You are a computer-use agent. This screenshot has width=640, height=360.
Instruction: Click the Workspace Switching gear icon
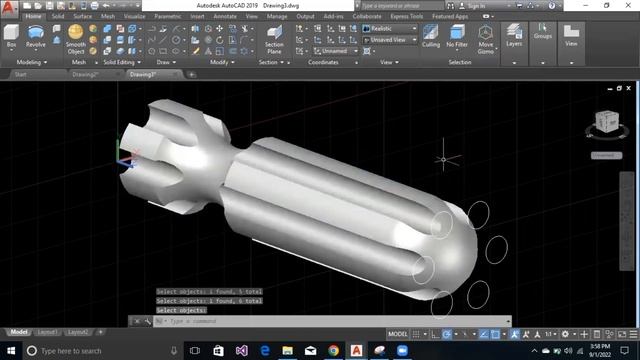click(x=565, y=334)
